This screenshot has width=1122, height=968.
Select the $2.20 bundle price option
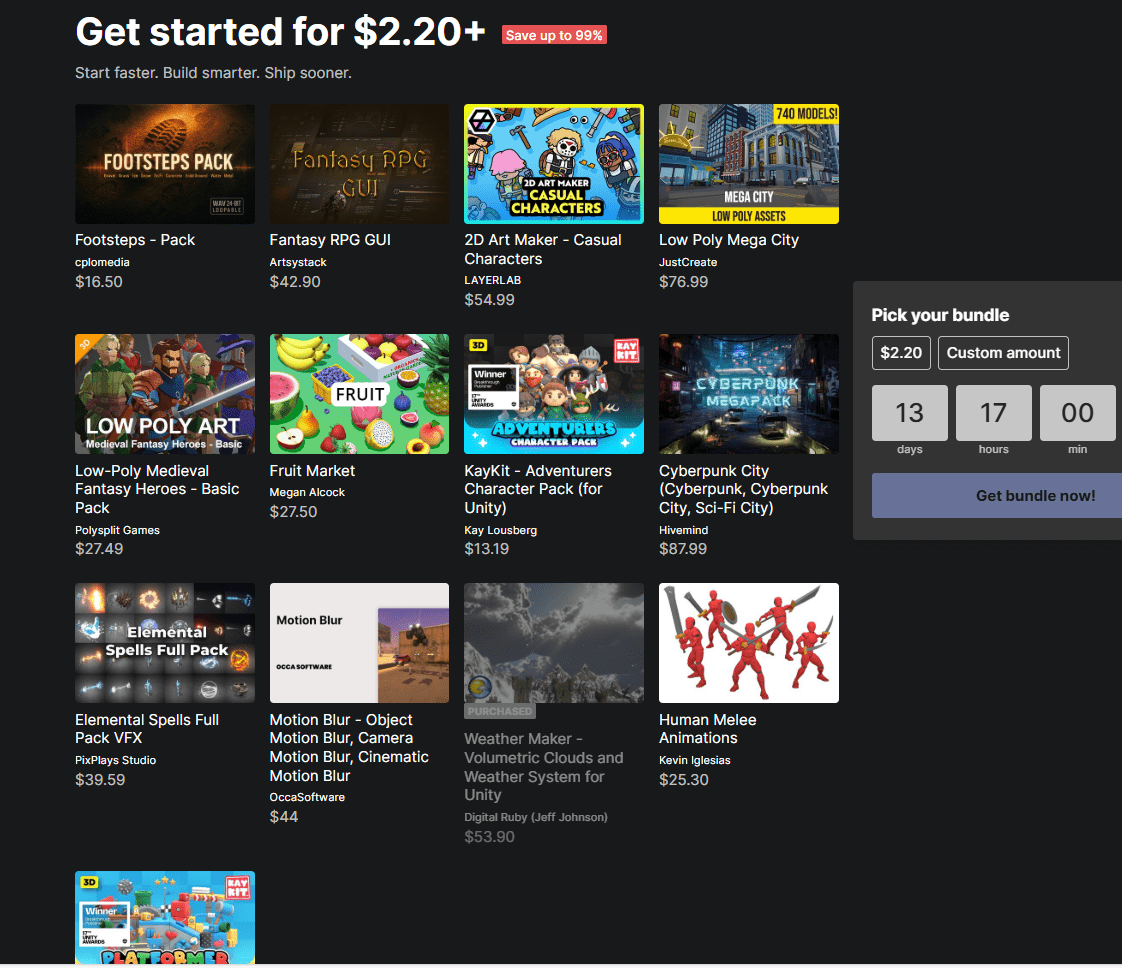[901, 353]
